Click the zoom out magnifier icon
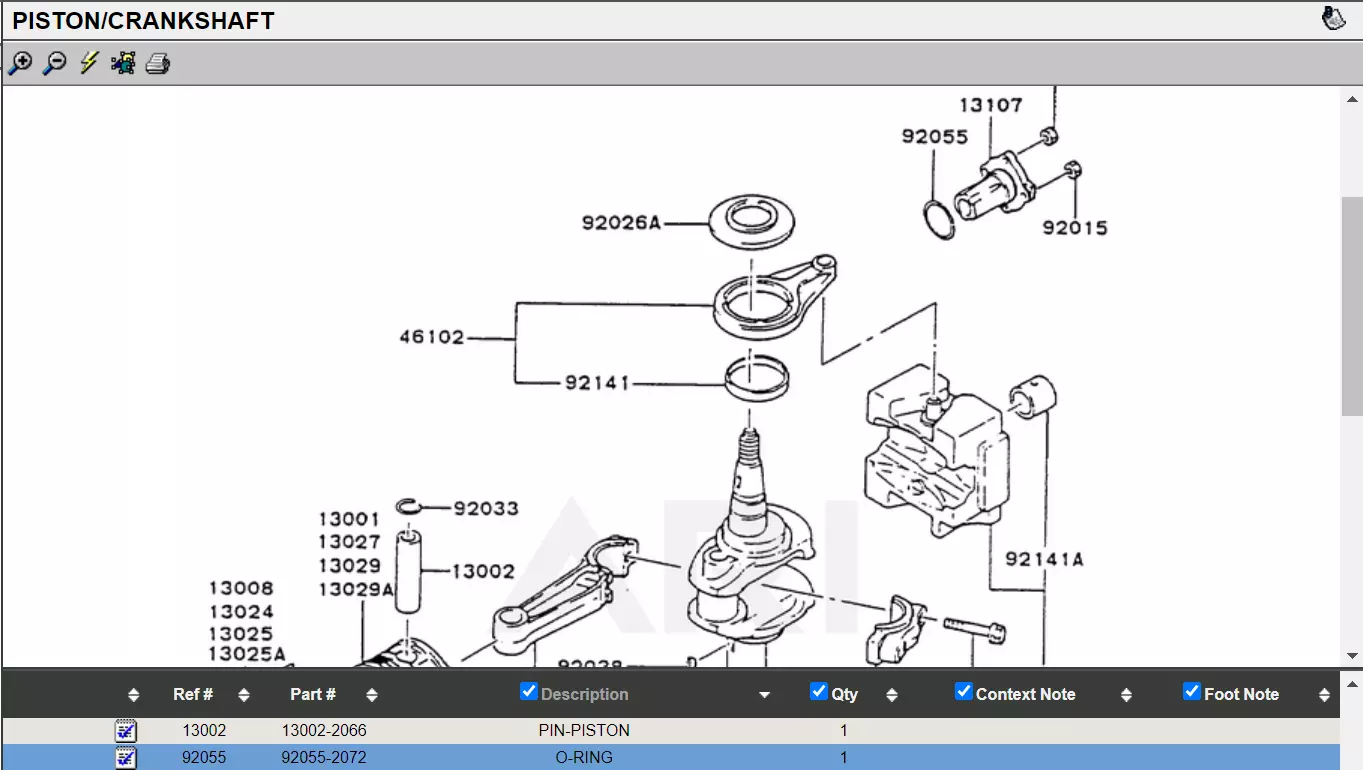 (x=55, y=64)
